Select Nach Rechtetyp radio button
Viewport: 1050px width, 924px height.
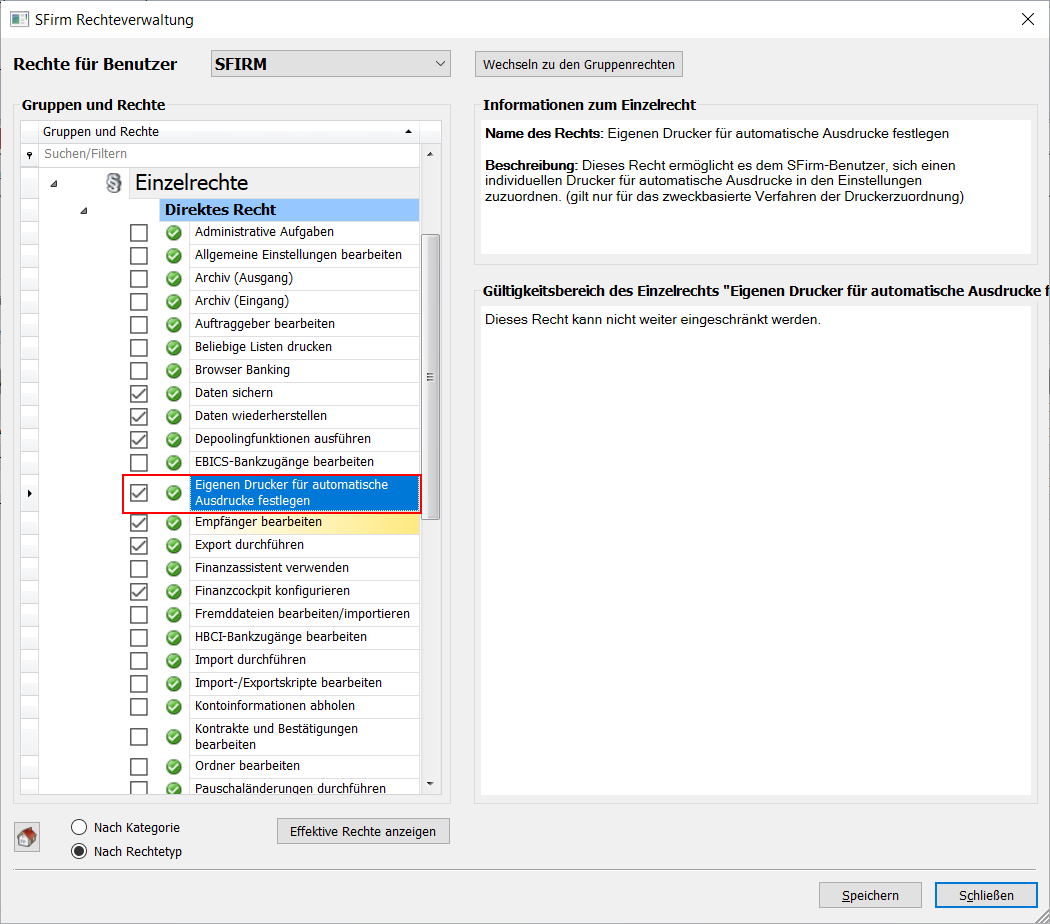click(x=79, y=851)
